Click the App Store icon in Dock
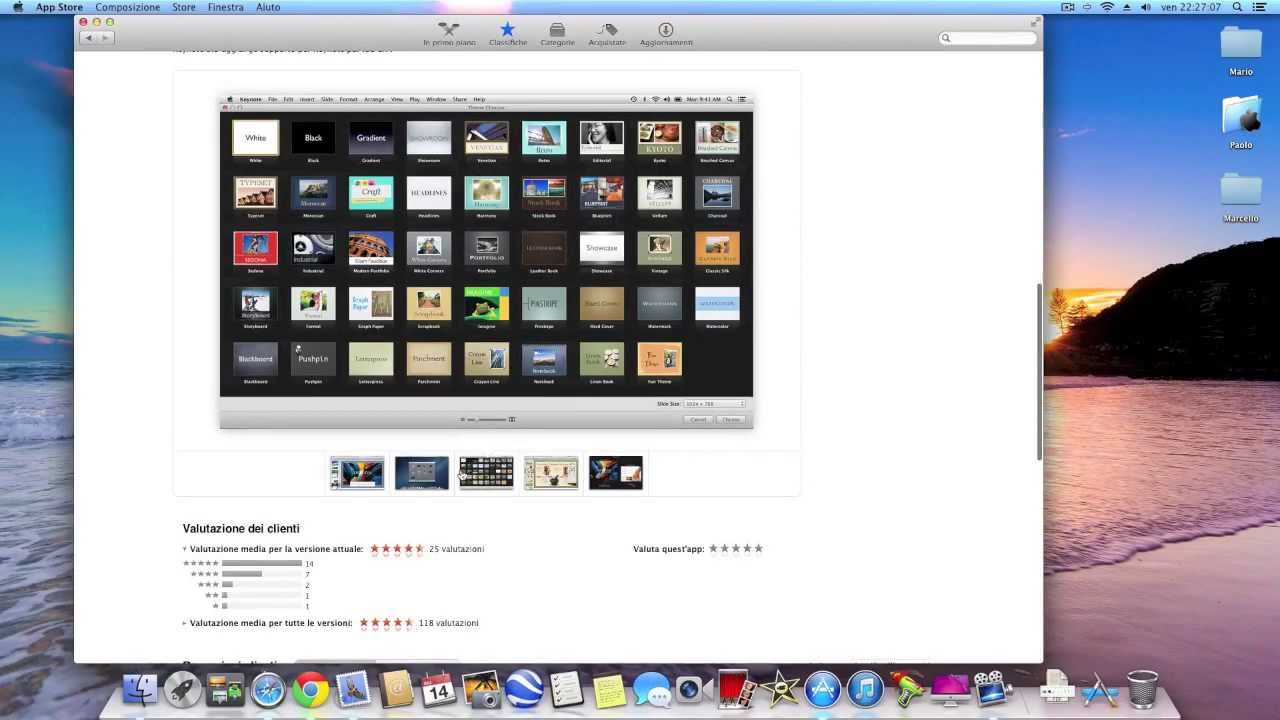 point(823,690)
